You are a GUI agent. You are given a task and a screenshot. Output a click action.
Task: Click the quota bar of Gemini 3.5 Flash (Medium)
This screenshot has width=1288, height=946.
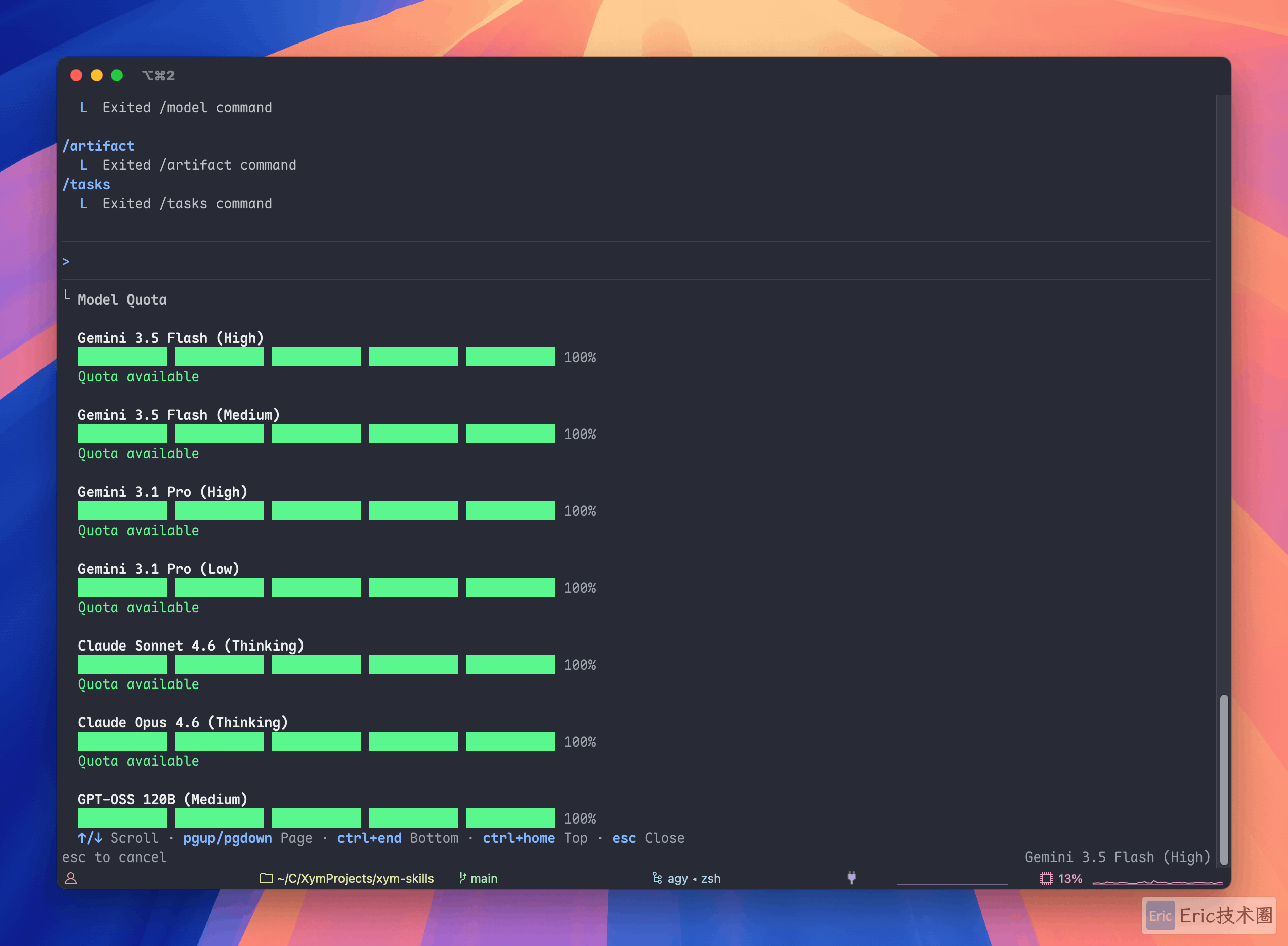tap(317, 434)
